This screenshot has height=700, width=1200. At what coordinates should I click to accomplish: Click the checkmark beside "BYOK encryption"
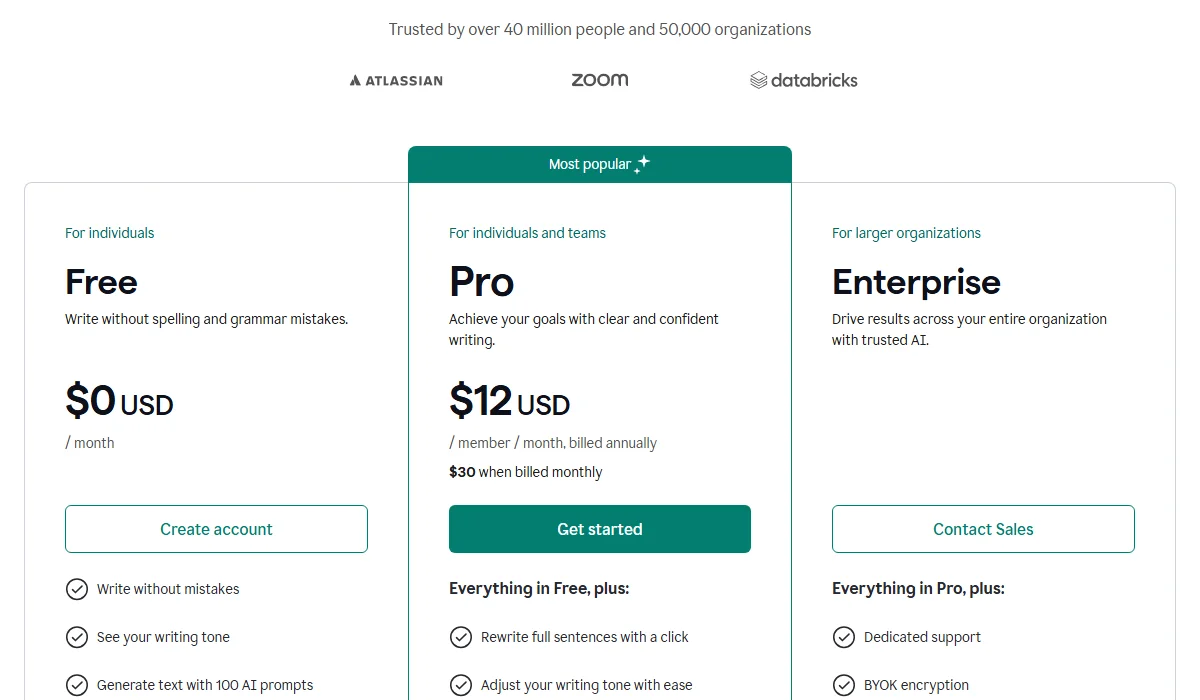[845, 685]
